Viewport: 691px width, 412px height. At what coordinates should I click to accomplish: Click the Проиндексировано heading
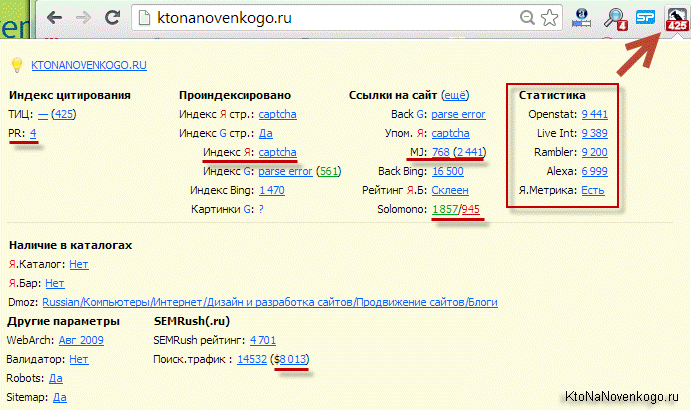pyautogui.click(x=235, y=96)
